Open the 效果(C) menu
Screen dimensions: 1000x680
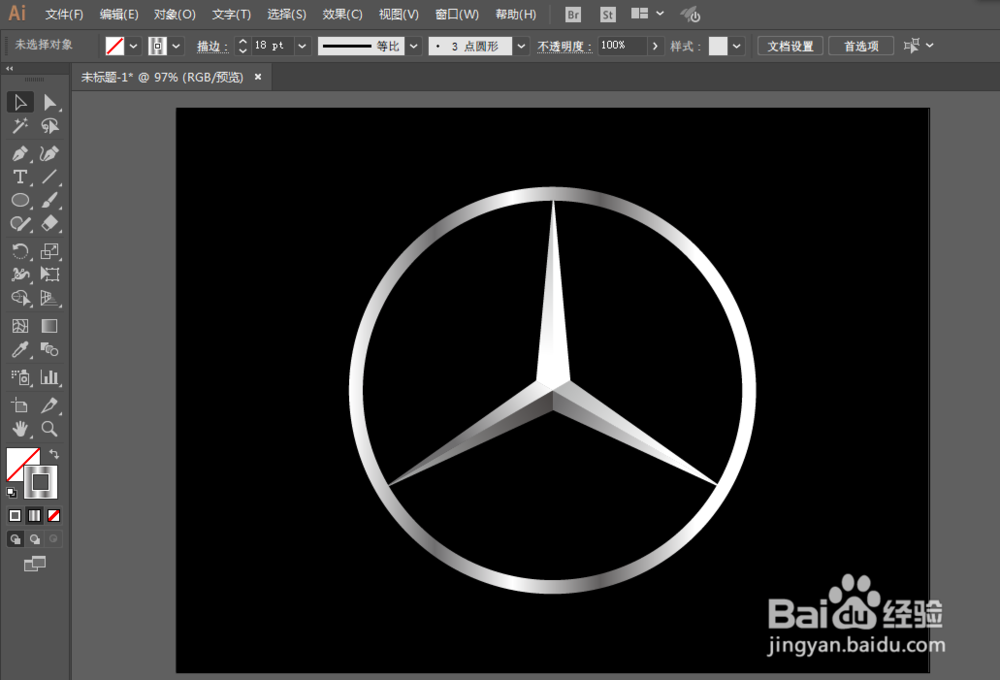point(342,14)
